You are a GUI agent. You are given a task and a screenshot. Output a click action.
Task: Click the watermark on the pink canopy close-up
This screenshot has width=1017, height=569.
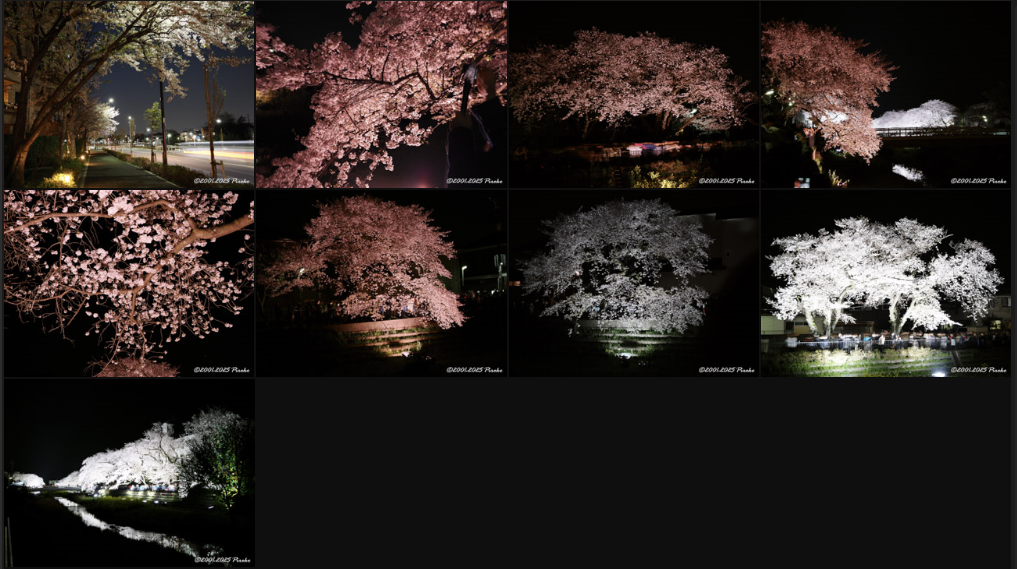point(474,181)
